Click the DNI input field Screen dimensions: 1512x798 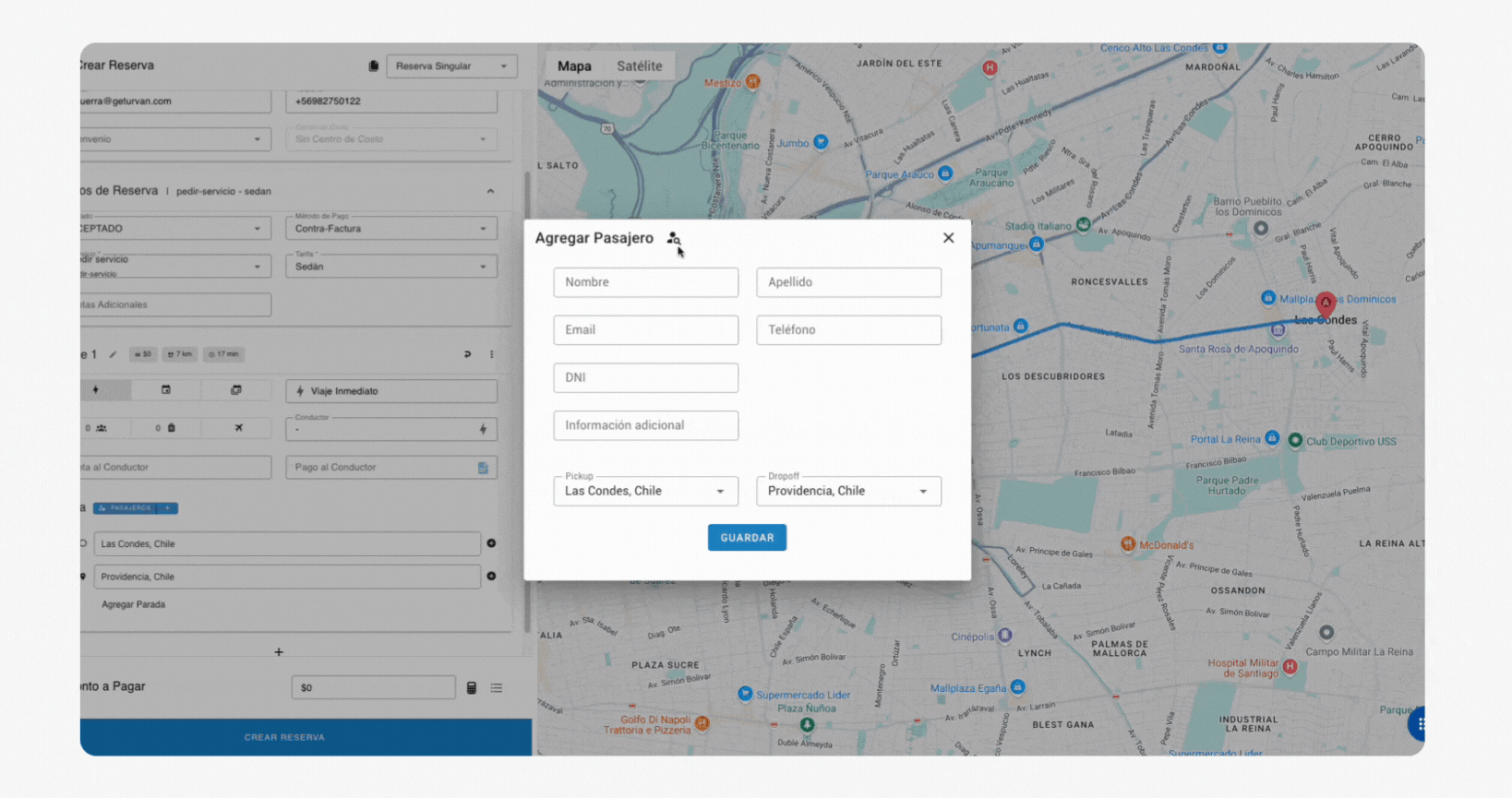(646, 377)
